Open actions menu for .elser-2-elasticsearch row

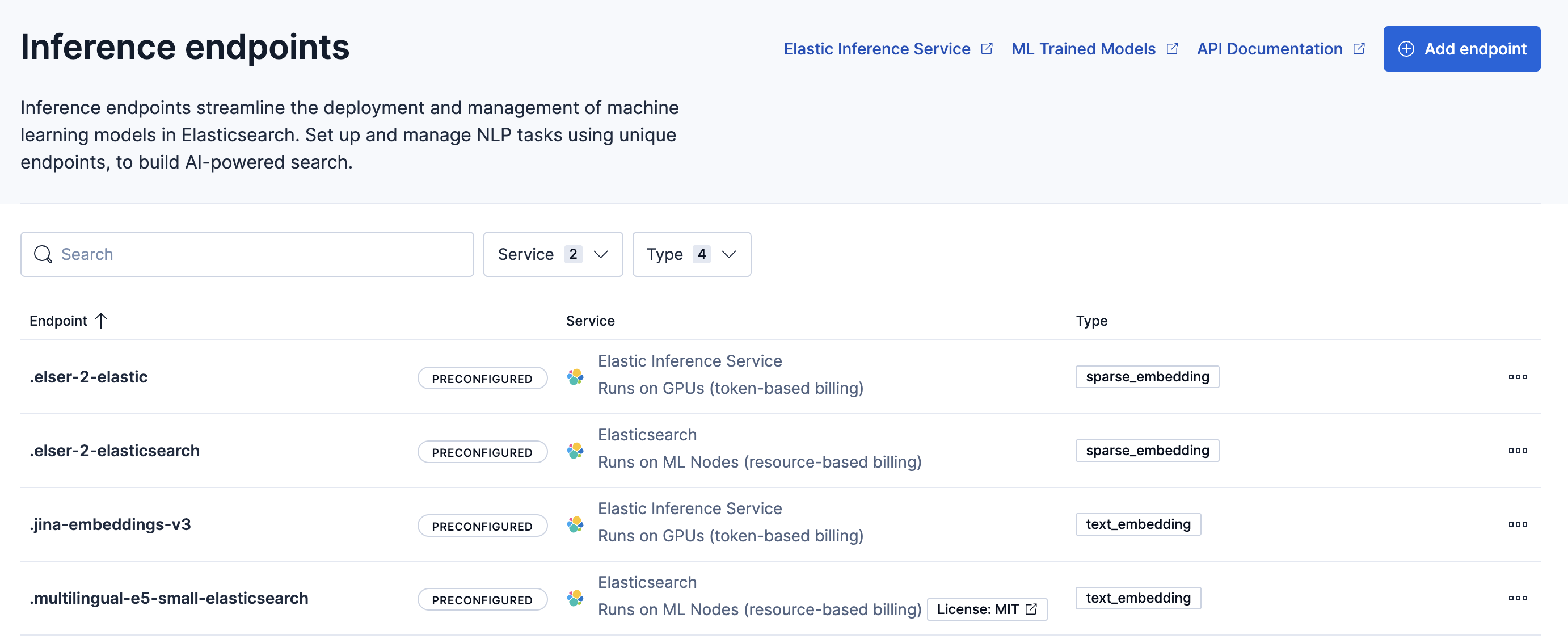(x=1518, y=450)
